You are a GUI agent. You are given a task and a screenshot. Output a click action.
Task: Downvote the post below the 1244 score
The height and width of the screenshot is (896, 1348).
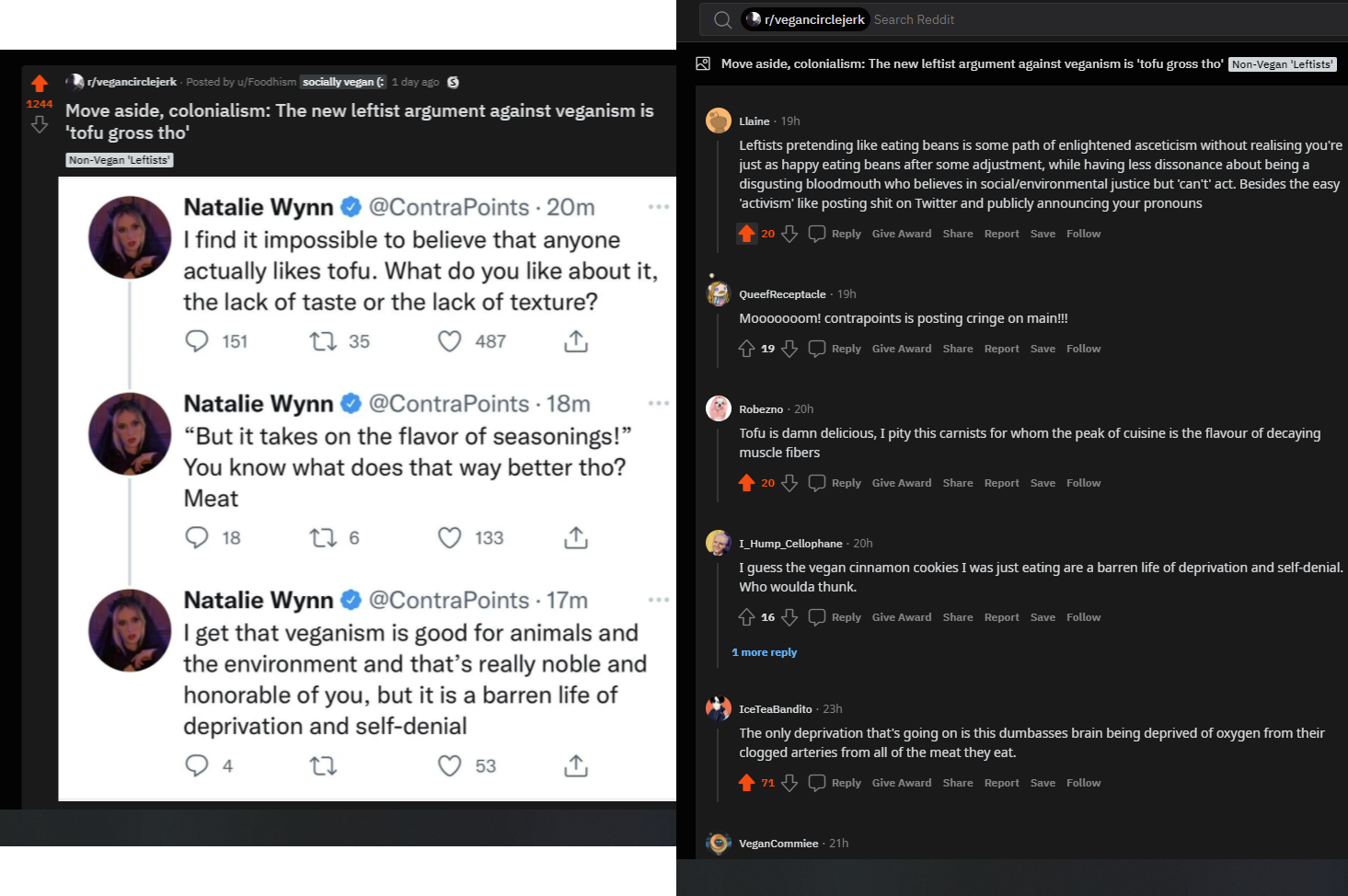(40, 124)
